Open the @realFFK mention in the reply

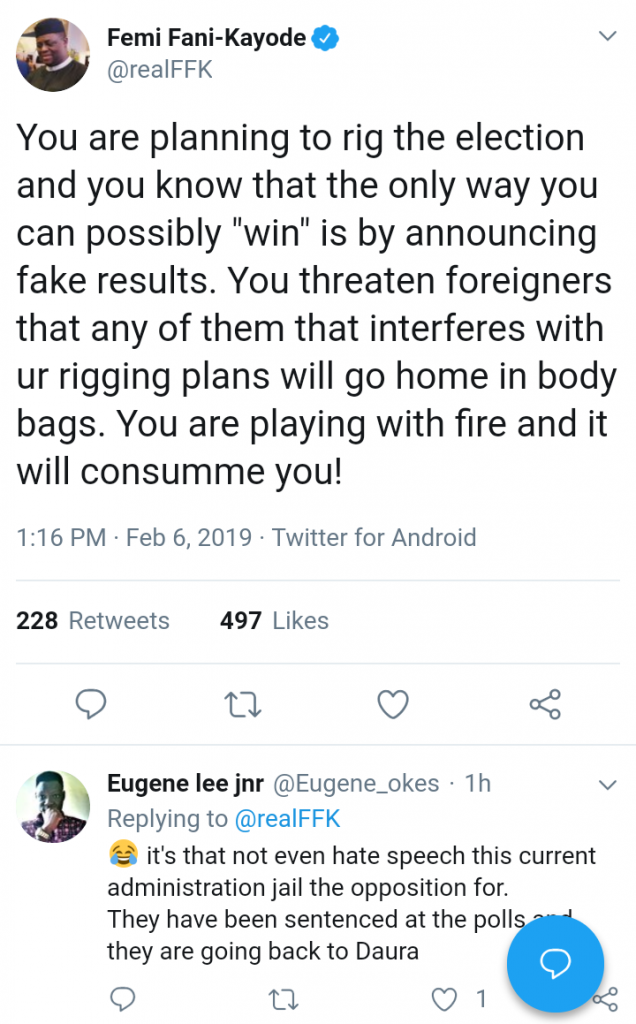coord(287,819)
